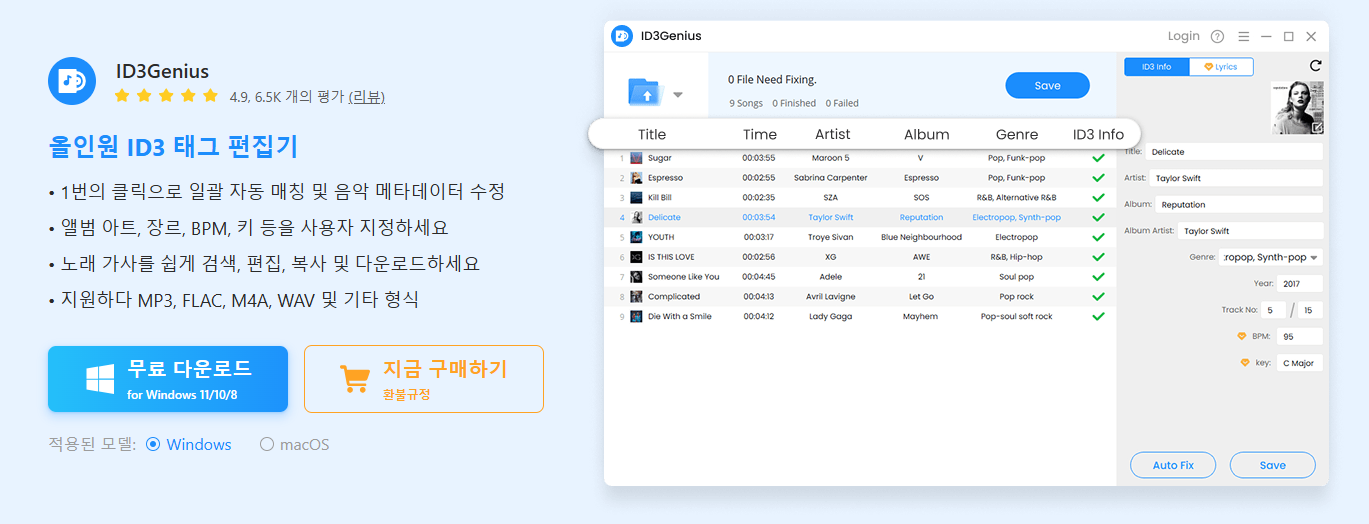Switch to the Lyrics tab
The width and height of the screenshot is (1369, 524).
(x=1221, y=67)
